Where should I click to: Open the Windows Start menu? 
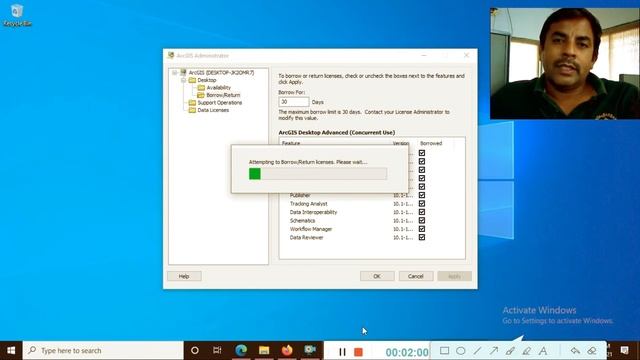[x=11, y=351]
